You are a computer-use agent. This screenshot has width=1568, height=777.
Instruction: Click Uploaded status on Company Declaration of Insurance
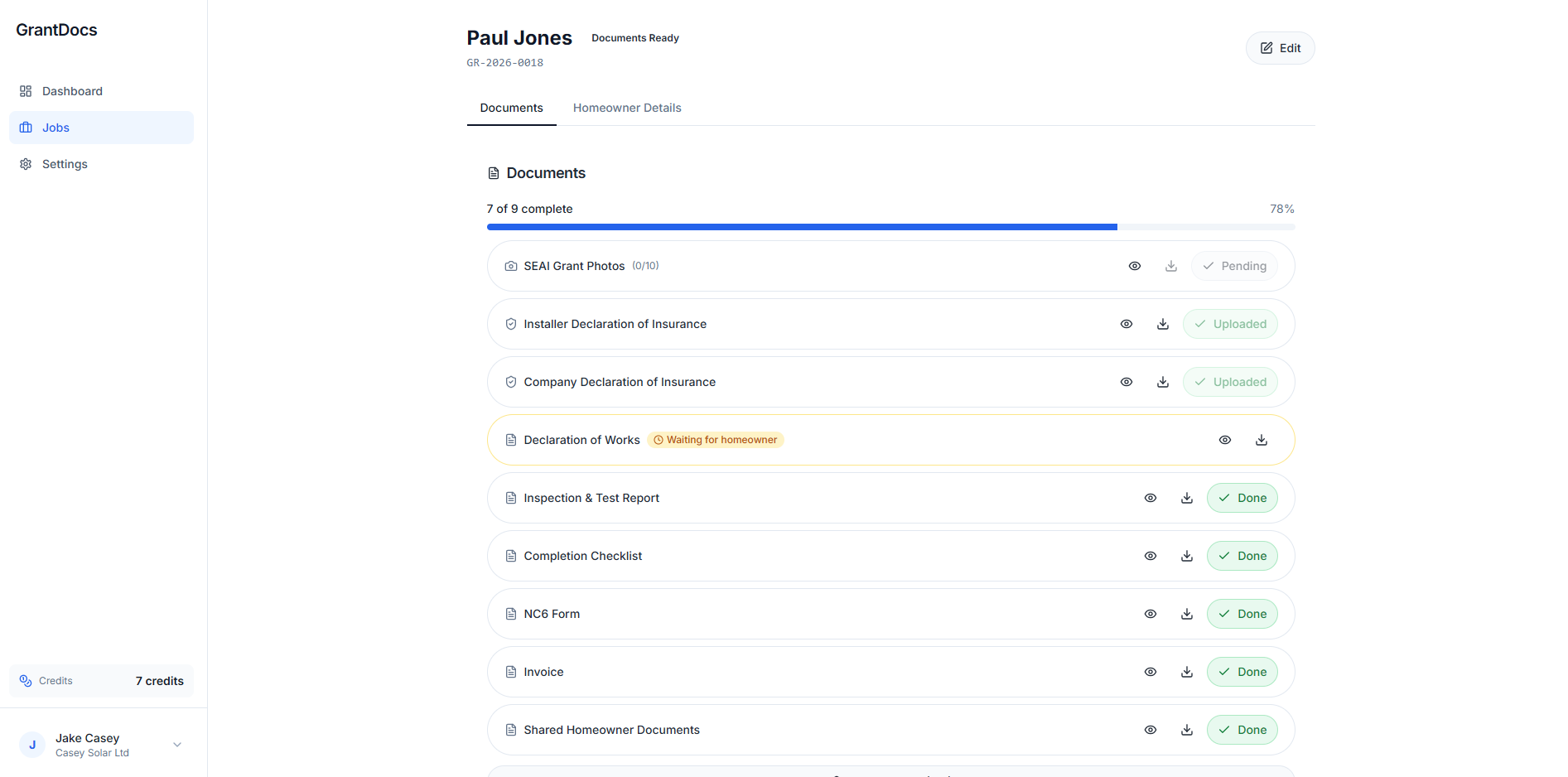pos(1230,382)
